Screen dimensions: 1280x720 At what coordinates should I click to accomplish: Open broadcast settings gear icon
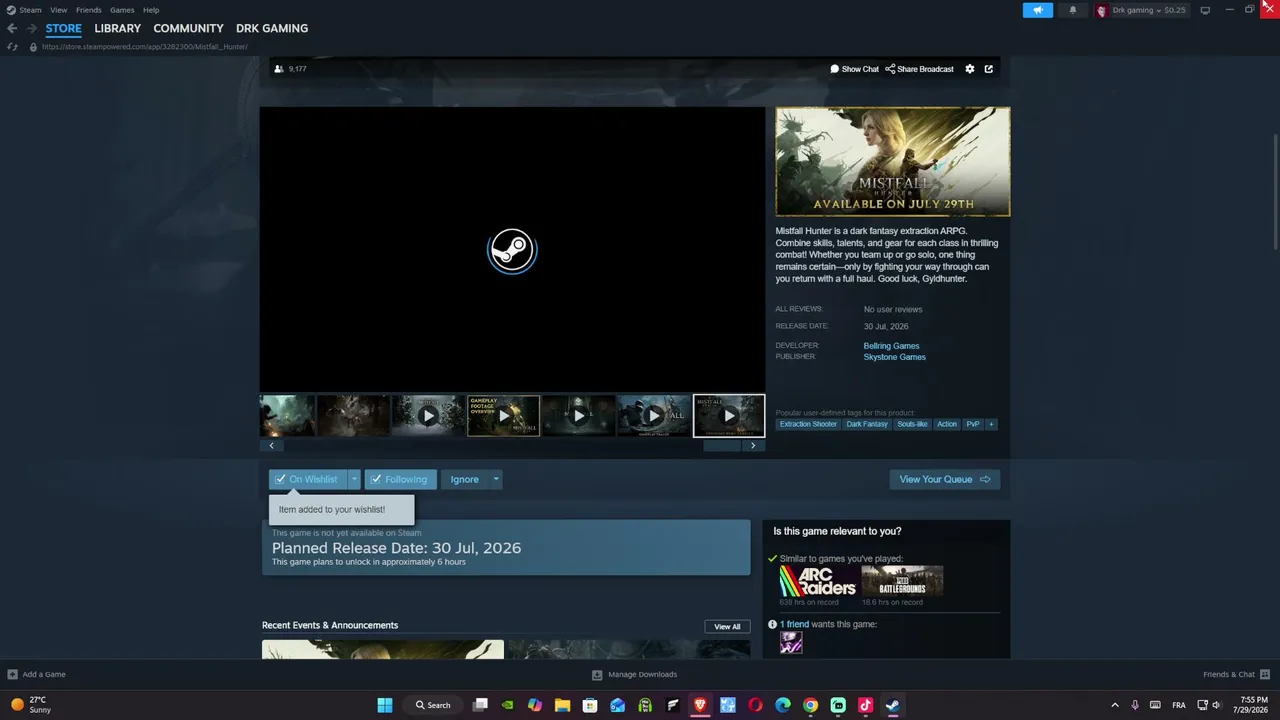pos(970,69)
